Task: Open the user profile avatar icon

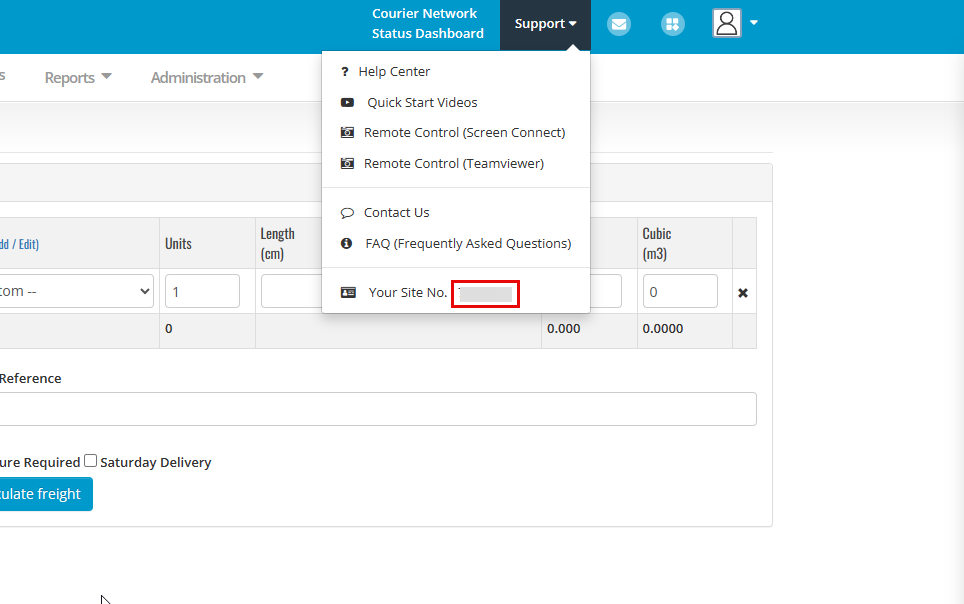Action: 726,23
